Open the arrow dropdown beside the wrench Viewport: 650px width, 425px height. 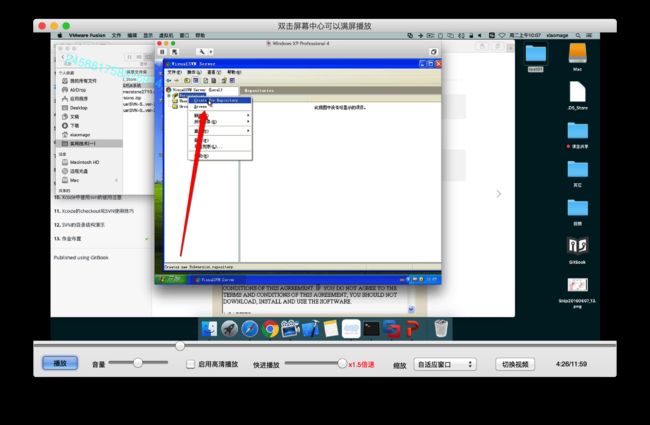(211, 52)
